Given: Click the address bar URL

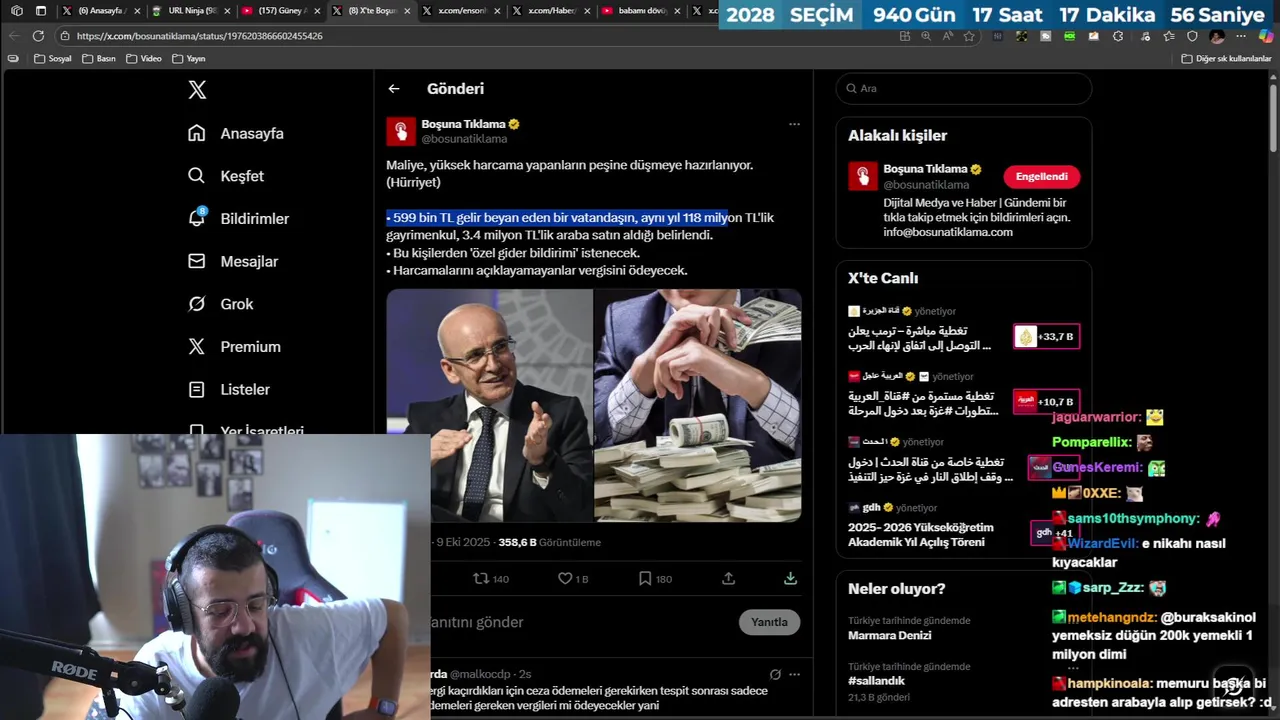Looking at the screenshot, I should (x=199, y=36).
